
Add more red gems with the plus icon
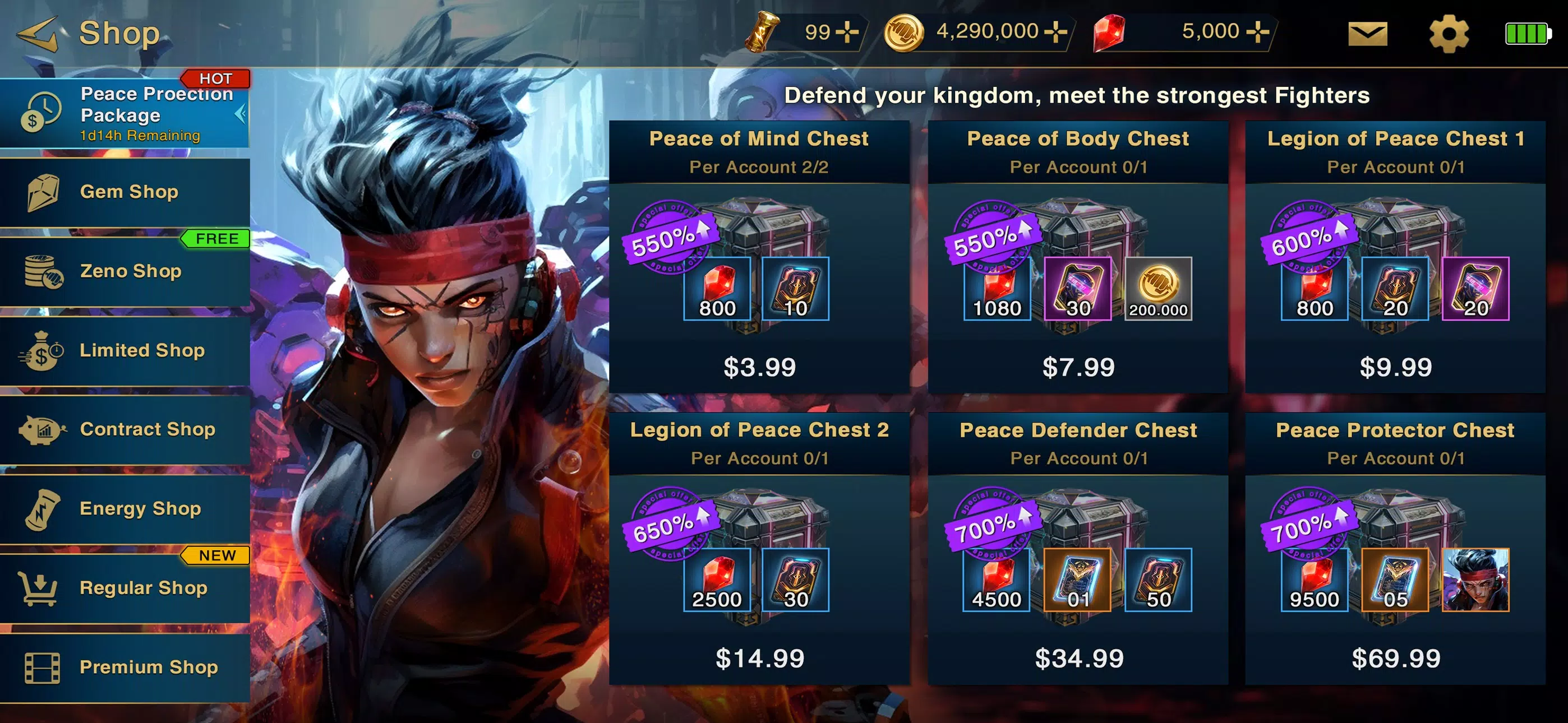1257,31
